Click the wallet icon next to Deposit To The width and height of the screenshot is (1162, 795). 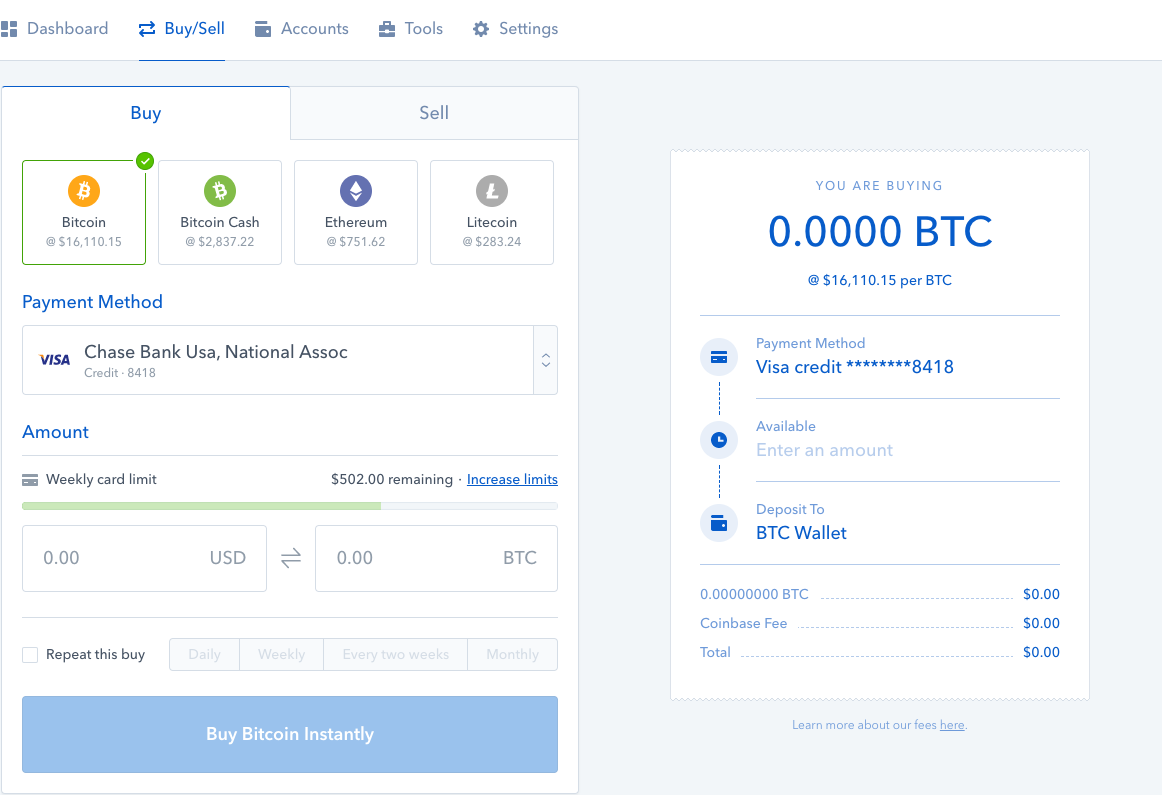click(719, 523)
